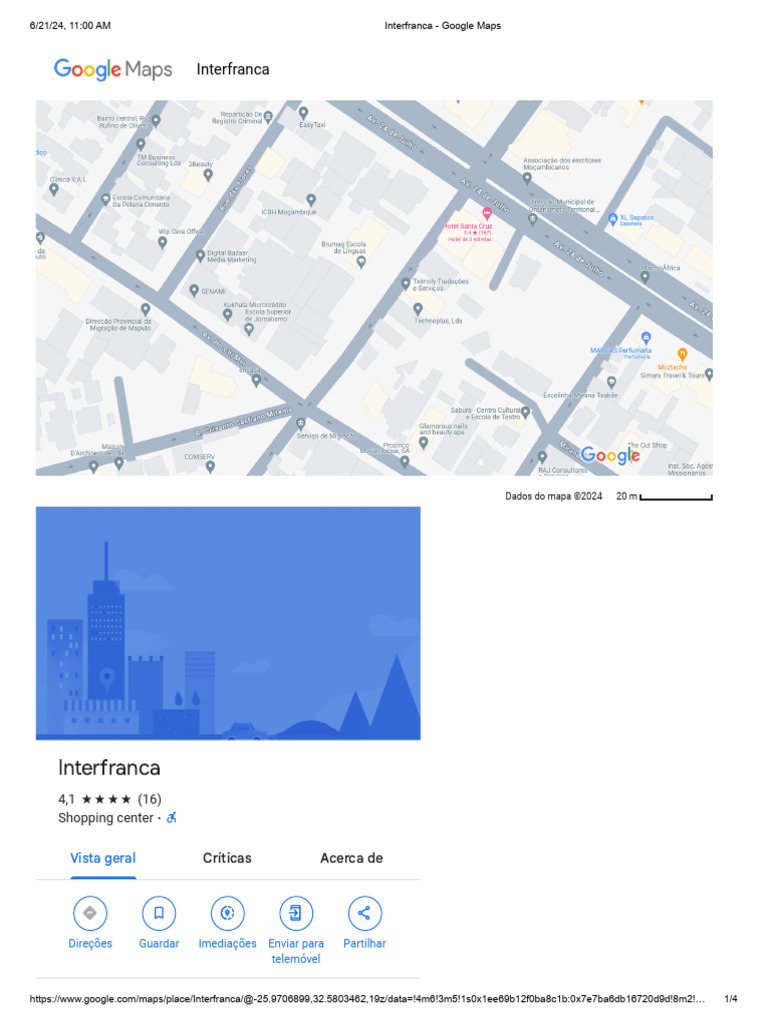The width and height of the screenshot is (768, 1024).
Task: Open Escolinha Mwana Tsakile pin
Action: coord(611,382)
